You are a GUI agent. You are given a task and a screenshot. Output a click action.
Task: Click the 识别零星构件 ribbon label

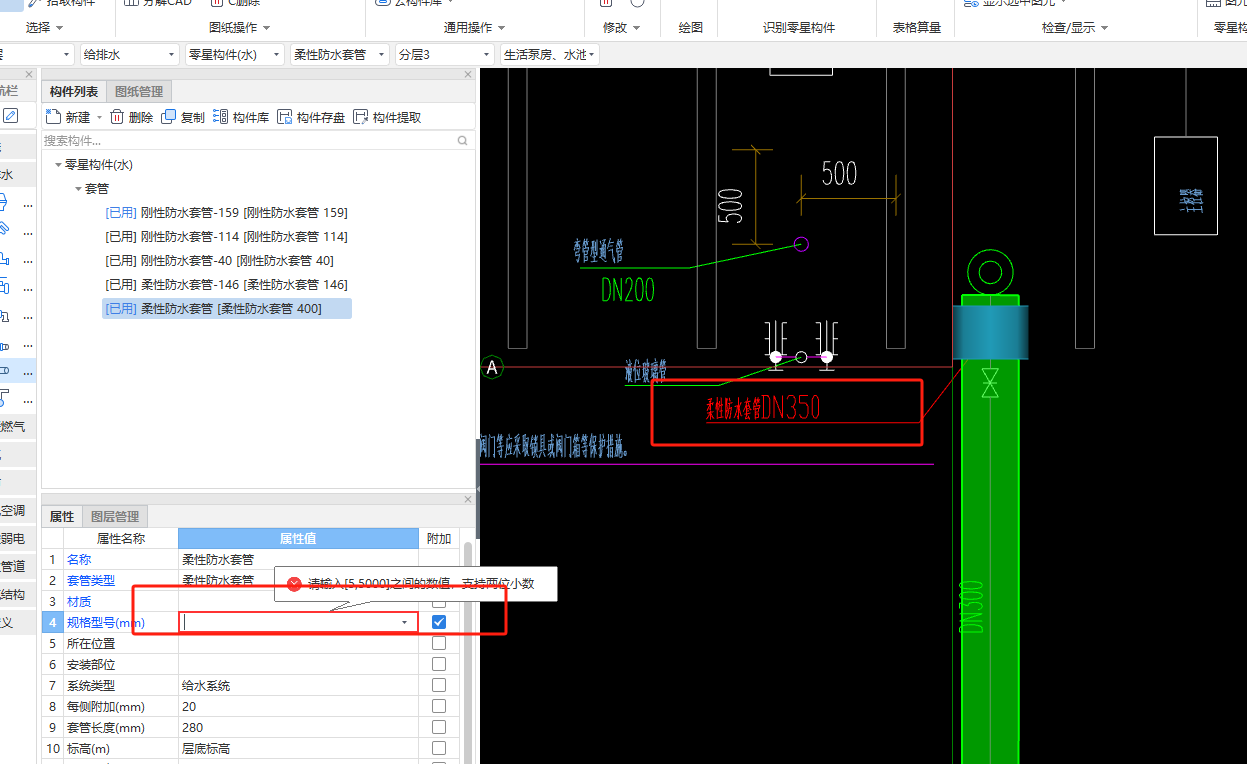tap(799, 27)
